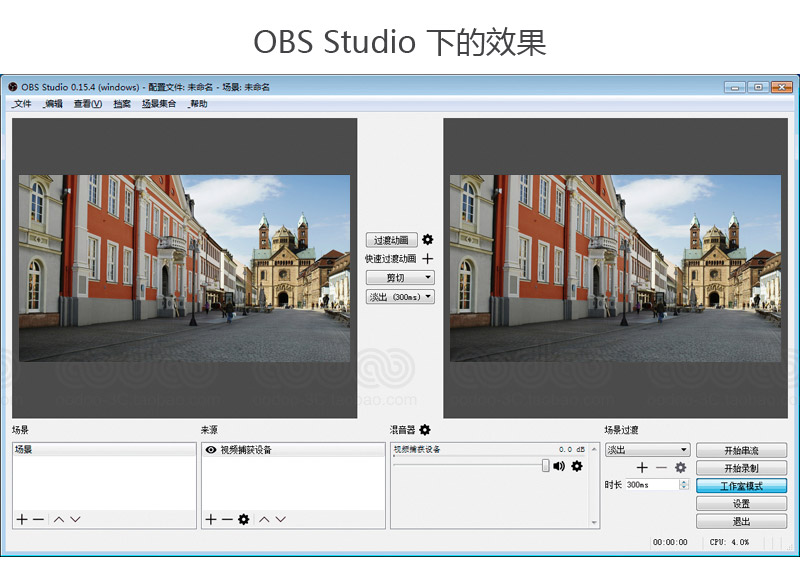Click the 过渡动画 button
Screen dimensions: 800x578
[x=391, y=240]
